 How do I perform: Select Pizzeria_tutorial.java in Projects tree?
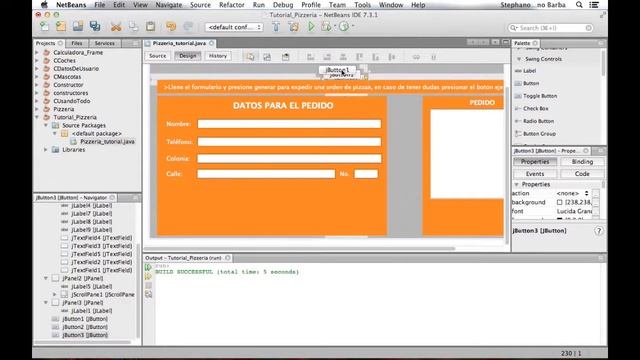pyautogui.click(x=107, y=142)
